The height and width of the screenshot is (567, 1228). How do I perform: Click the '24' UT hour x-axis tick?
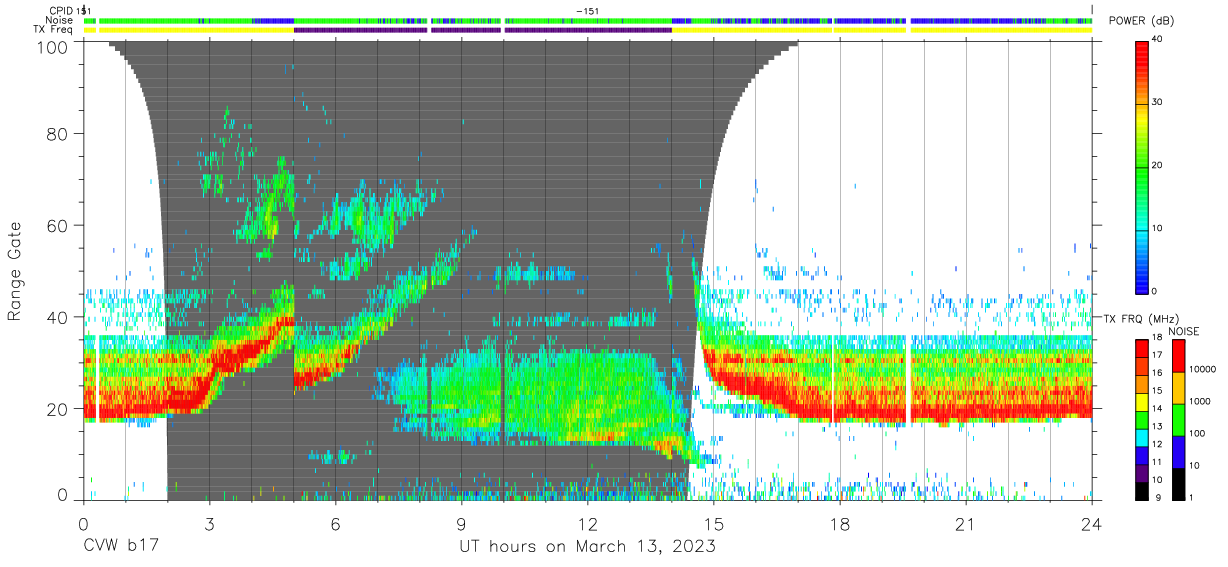(1092, 523)
